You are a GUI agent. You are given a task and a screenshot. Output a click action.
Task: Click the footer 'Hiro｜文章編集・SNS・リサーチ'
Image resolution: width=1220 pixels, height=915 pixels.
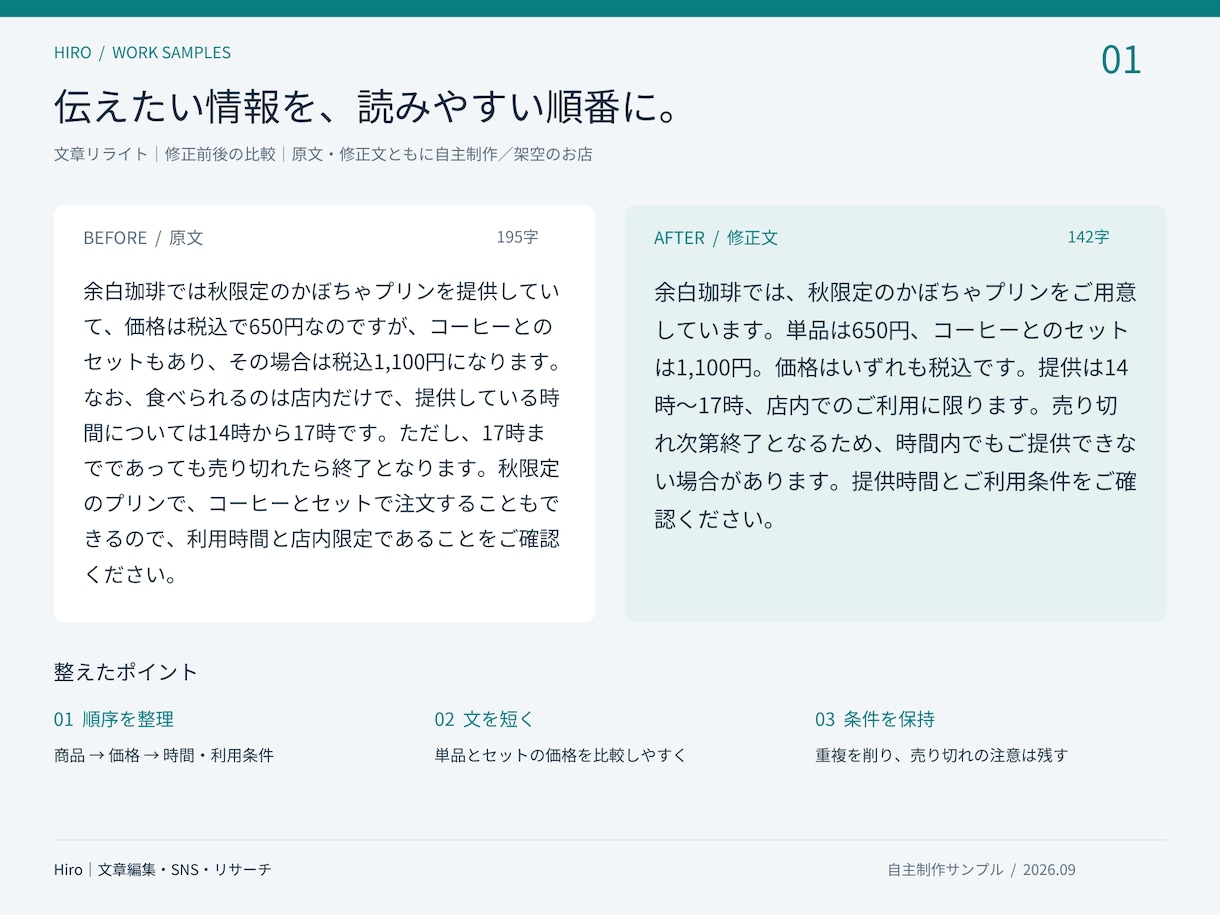pyautogui.click(x=163, y=870)
